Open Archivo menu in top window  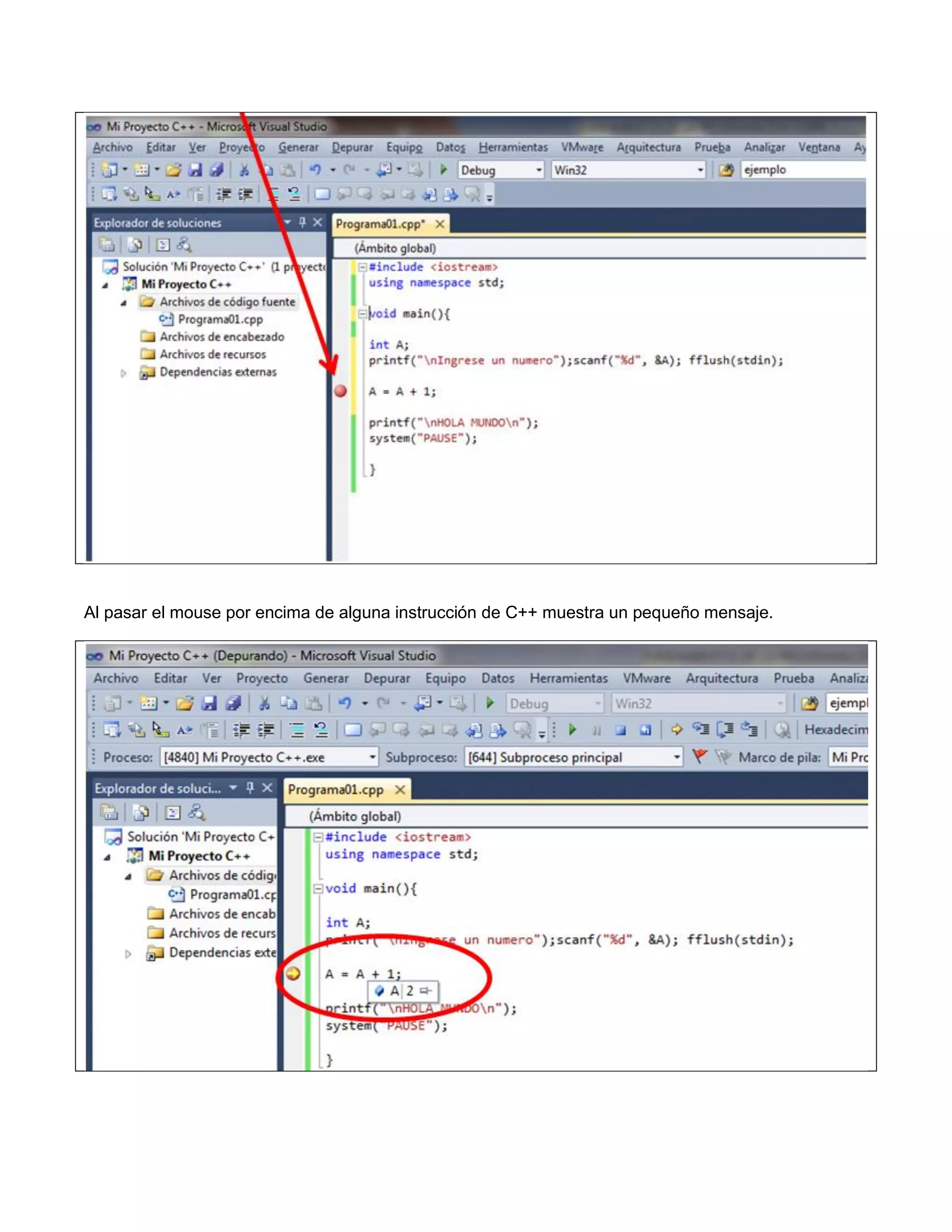tap(113, 147)
